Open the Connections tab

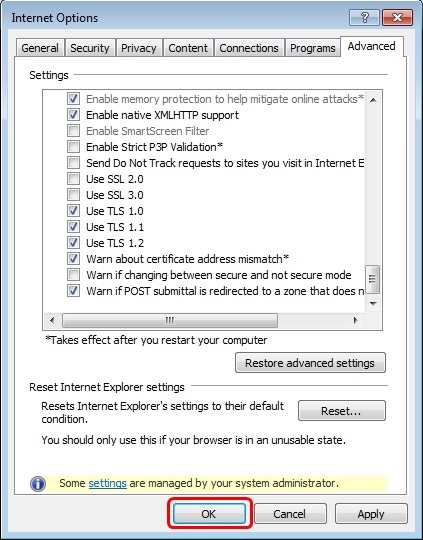tap(249, 48)
